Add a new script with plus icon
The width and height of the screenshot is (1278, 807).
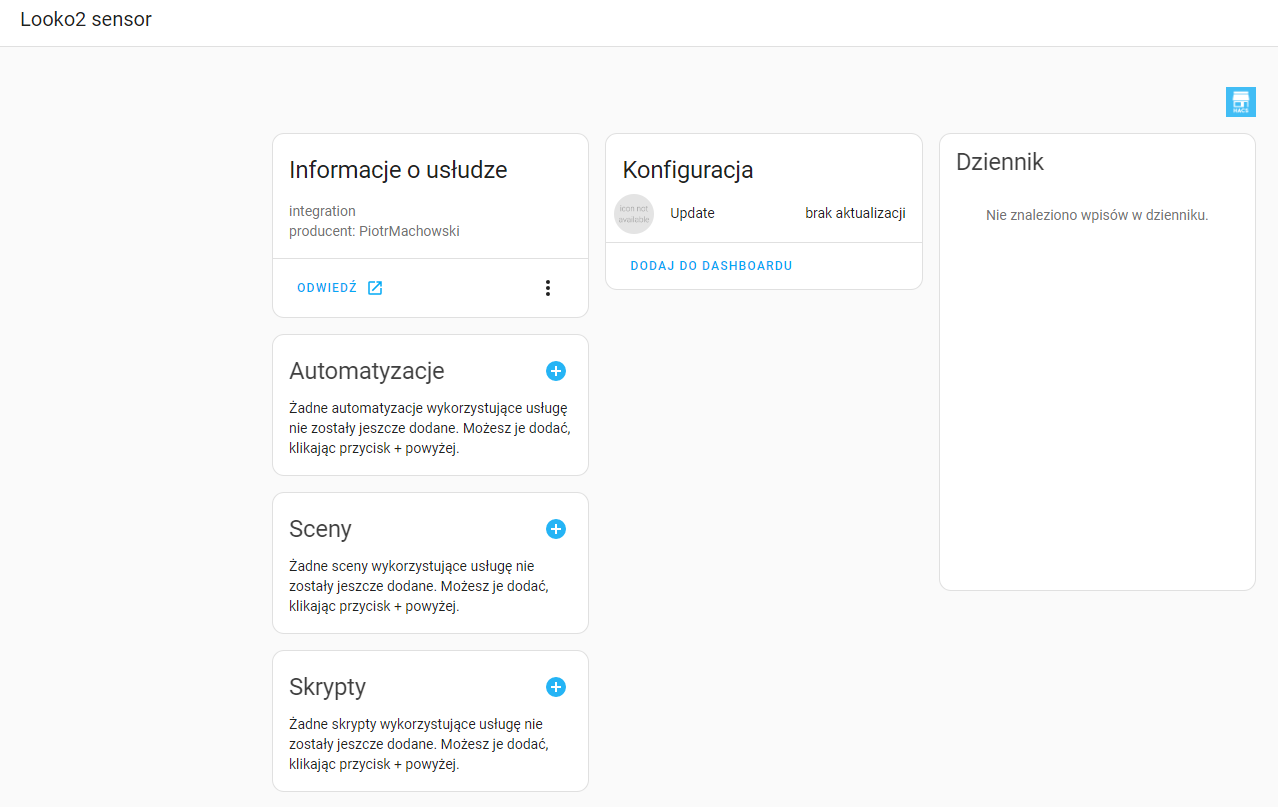point(556,687)
